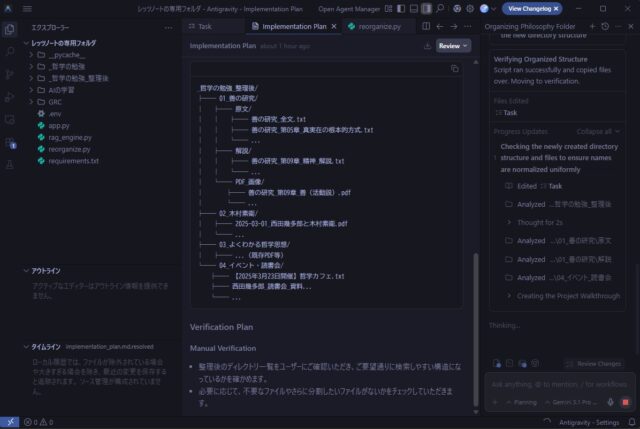The width and height of the screenshot is (640, 429).
Task: Expand the GRC folder
Action: (55, 102)
